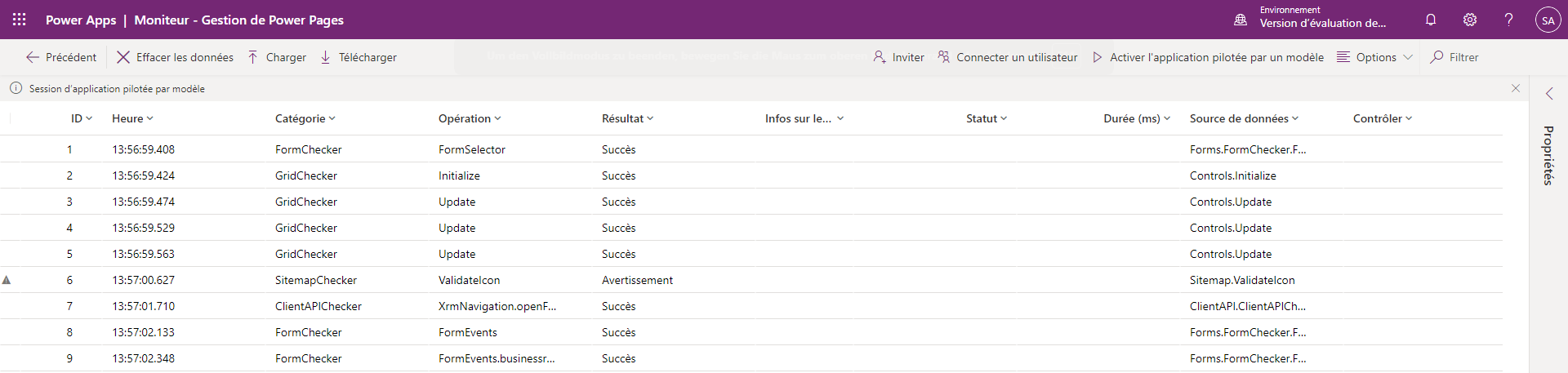Open Heure column header menu
Screen dimensions: 1568x373
click(x=132, y=118)
